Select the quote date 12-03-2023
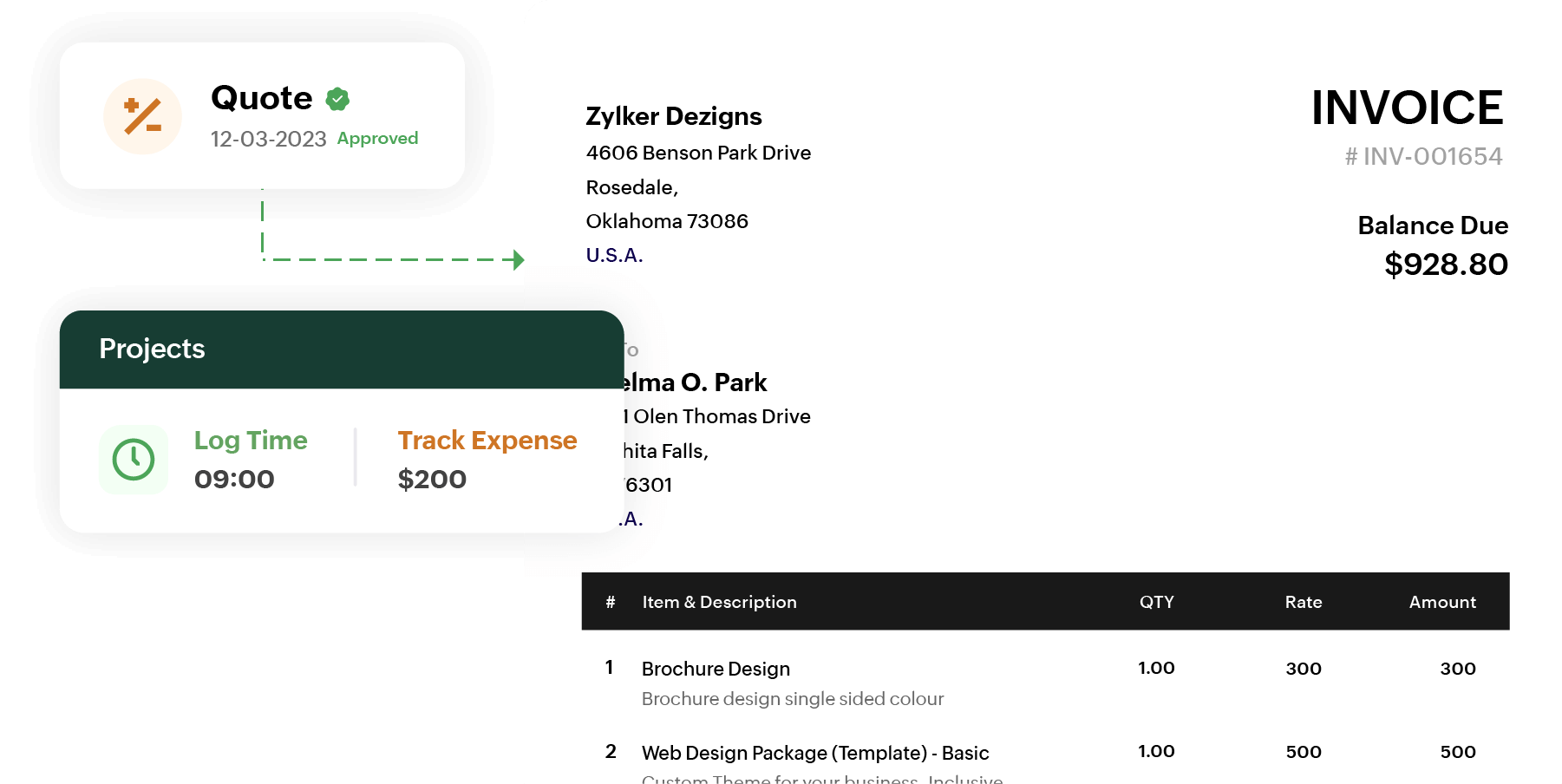This screenshot has height=784, width=1562. click(x=268, y=139)
